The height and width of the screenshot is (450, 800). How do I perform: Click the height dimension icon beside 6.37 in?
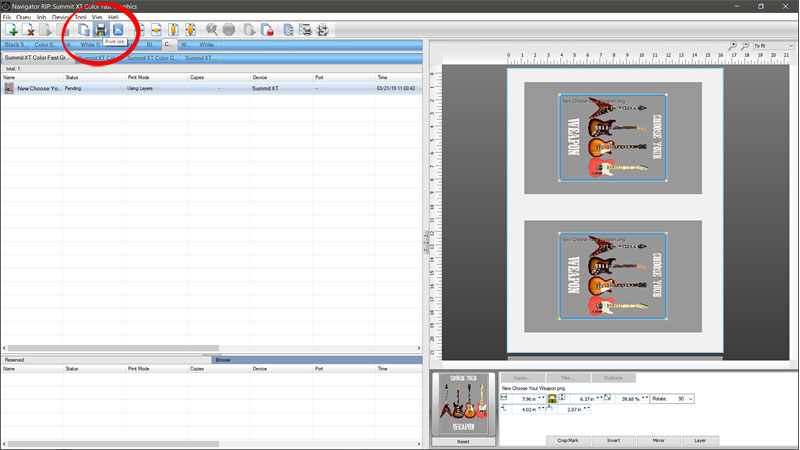(x=562, y=397)
